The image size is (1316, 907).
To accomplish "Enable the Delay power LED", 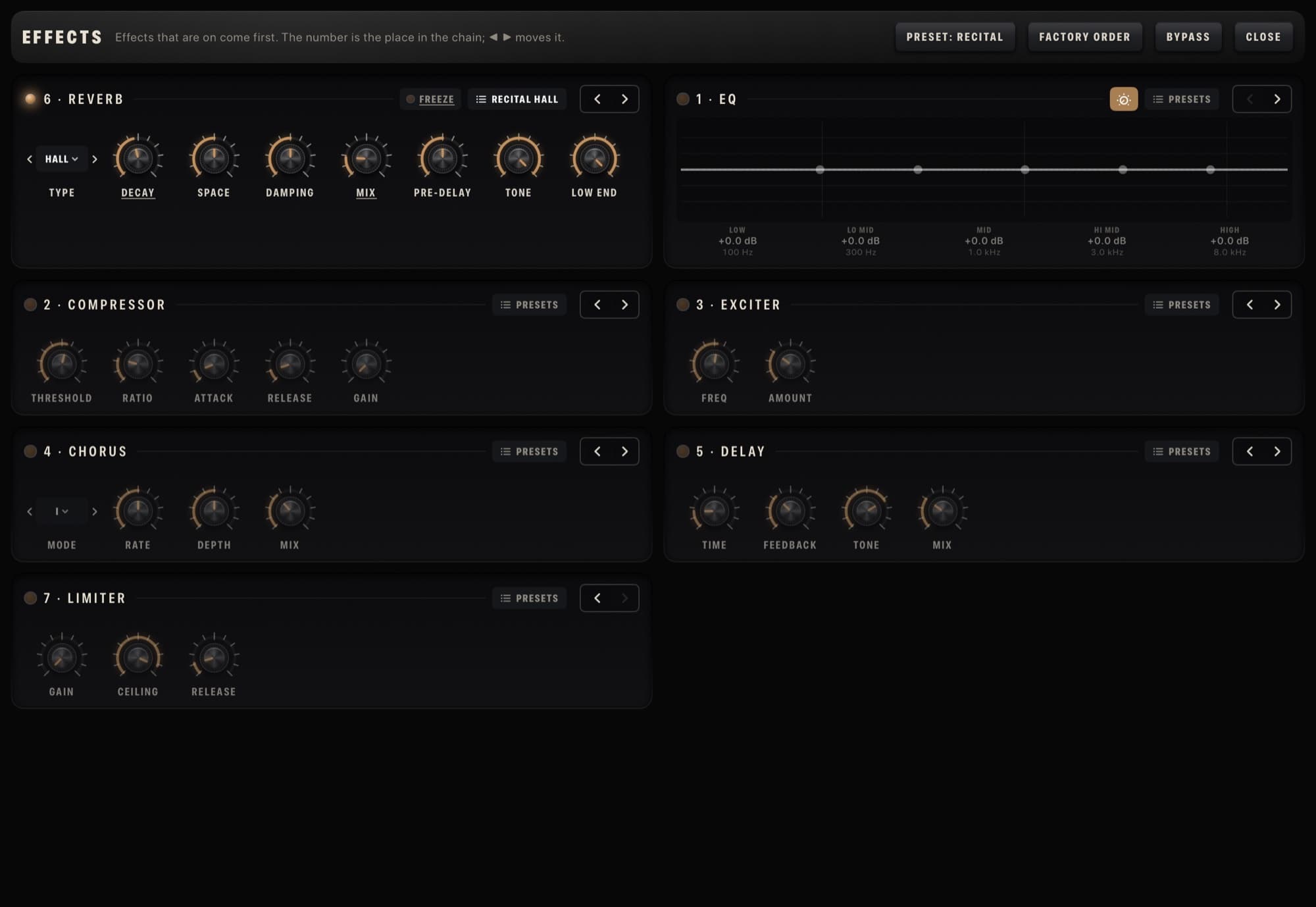I will [x=683, y=452].
